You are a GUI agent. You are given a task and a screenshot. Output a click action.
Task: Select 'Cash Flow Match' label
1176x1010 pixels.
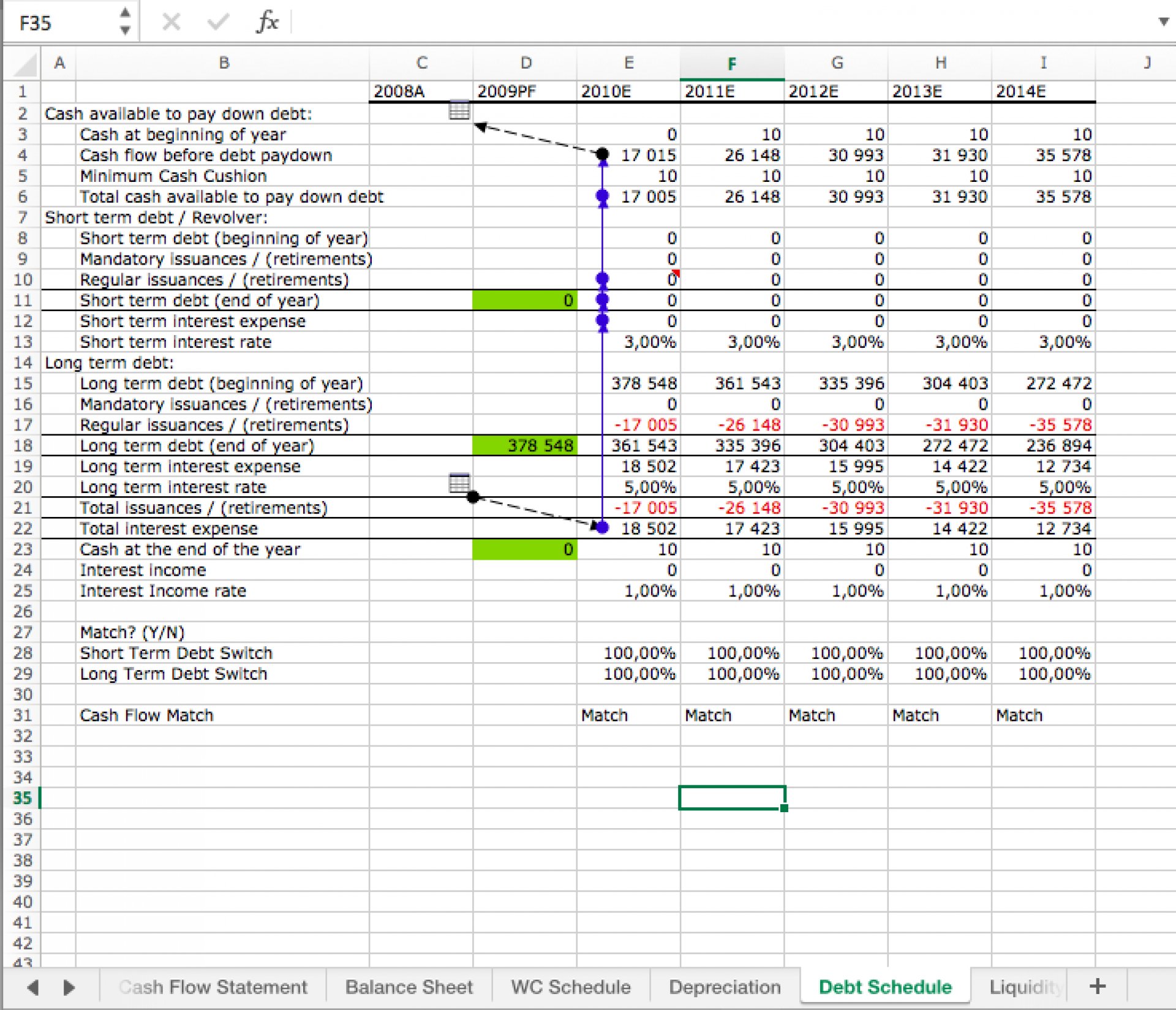(147, 715)
